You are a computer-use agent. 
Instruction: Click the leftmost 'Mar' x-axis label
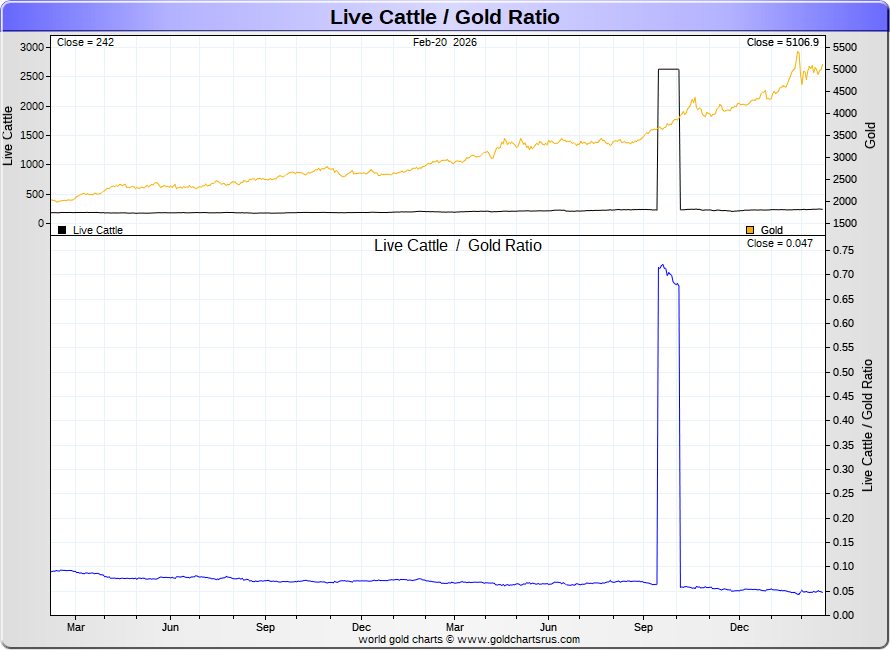coord(76,627)
